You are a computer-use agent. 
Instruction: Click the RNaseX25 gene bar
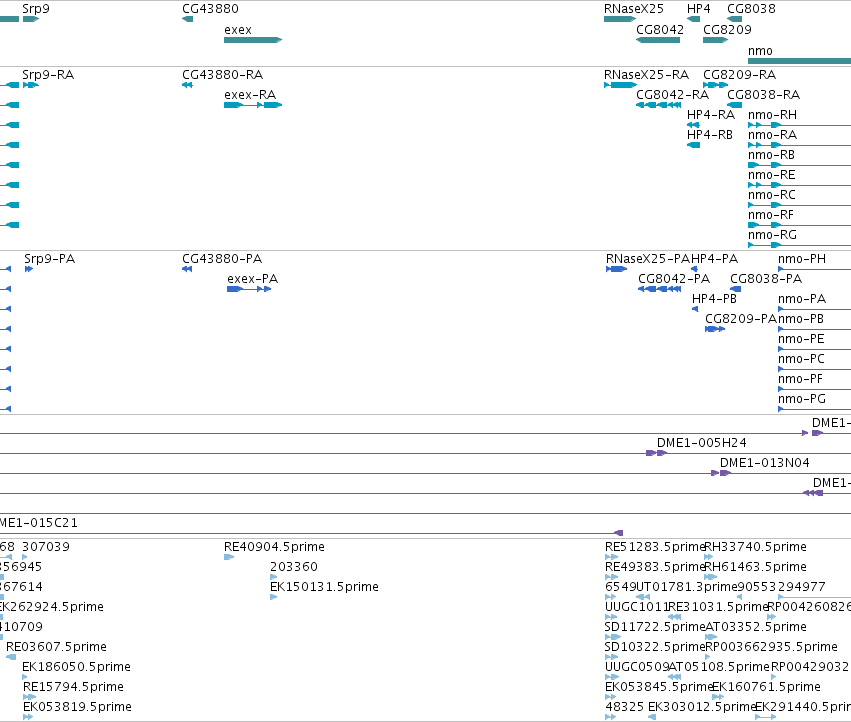[620, 19]
